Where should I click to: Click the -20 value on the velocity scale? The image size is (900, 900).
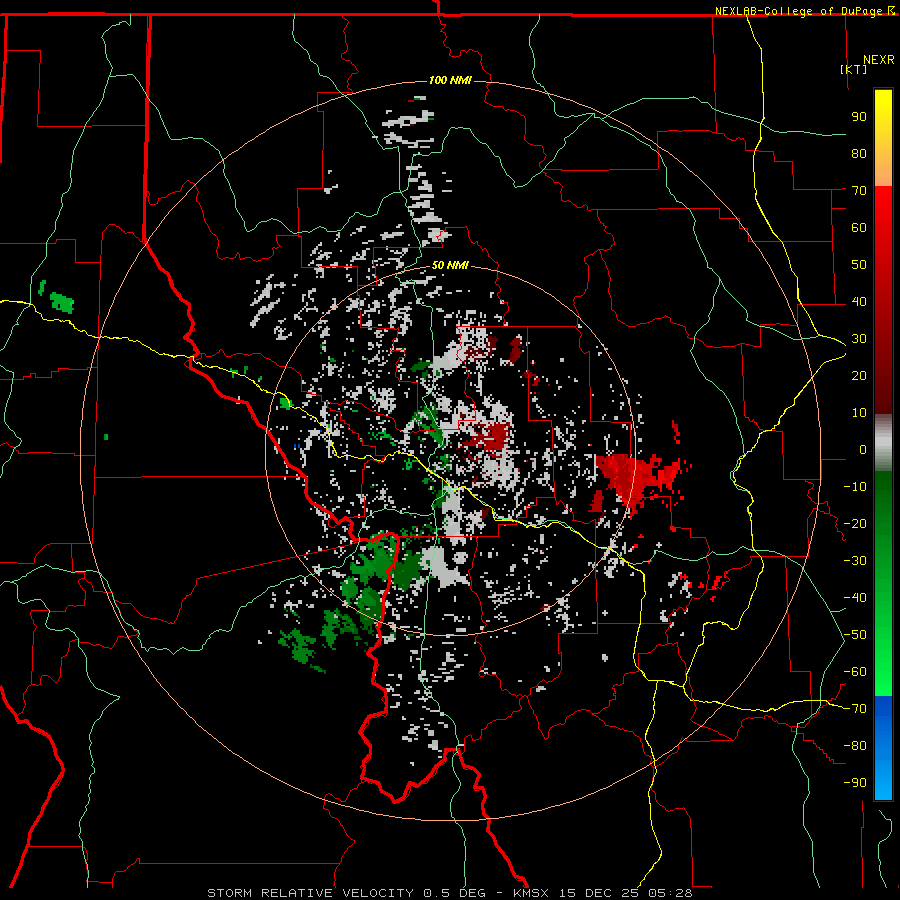pos(855,523)
